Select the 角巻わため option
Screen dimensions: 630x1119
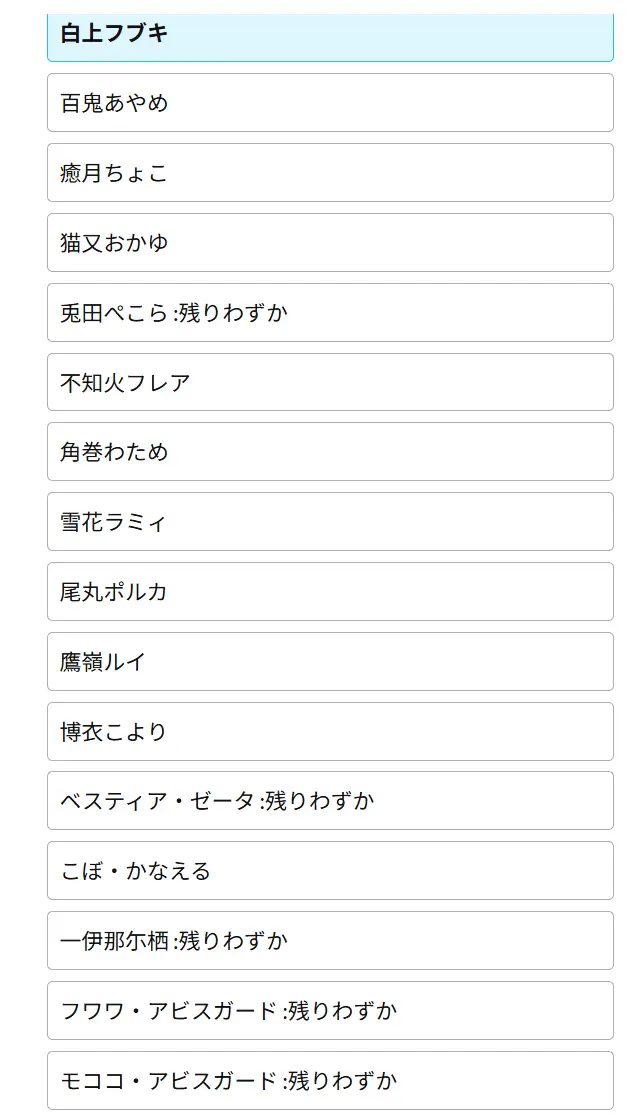(x=329, y=452)
